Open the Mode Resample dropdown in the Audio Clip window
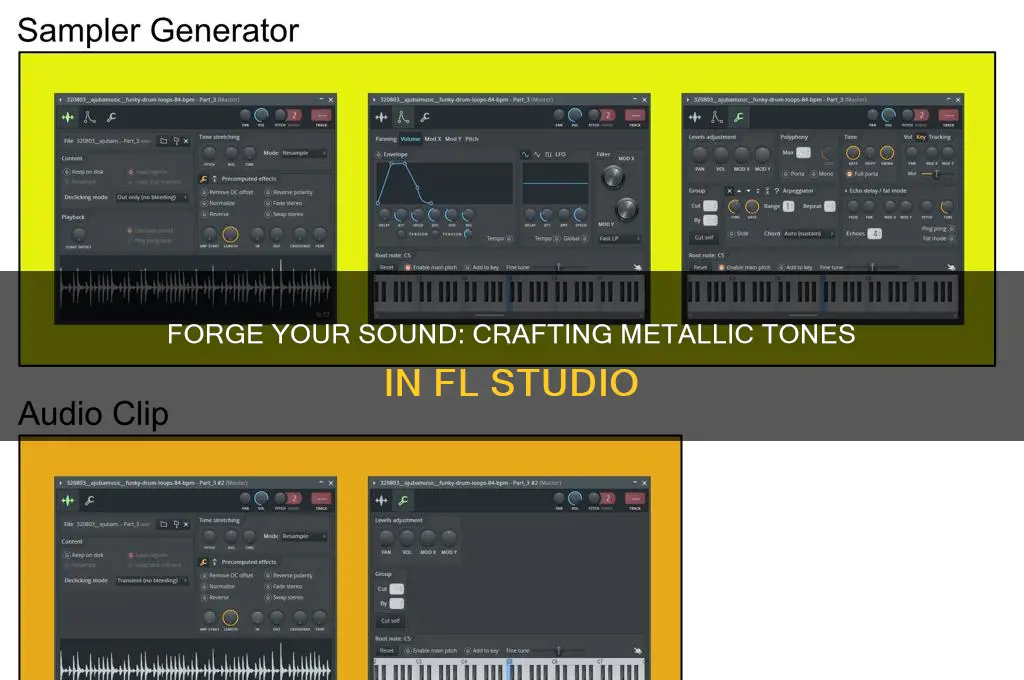This screenshot has width=1024, height=680. pyautogui.click(x=304, y=536)
